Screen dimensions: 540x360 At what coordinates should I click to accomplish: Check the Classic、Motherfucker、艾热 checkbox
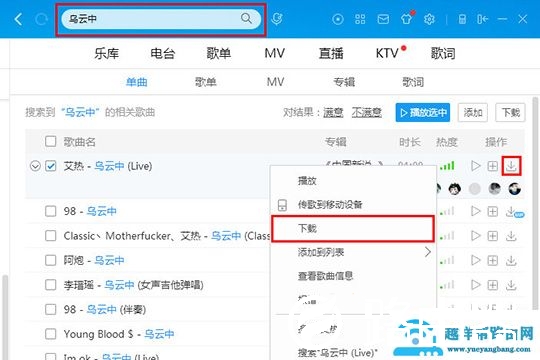point(51,236)
